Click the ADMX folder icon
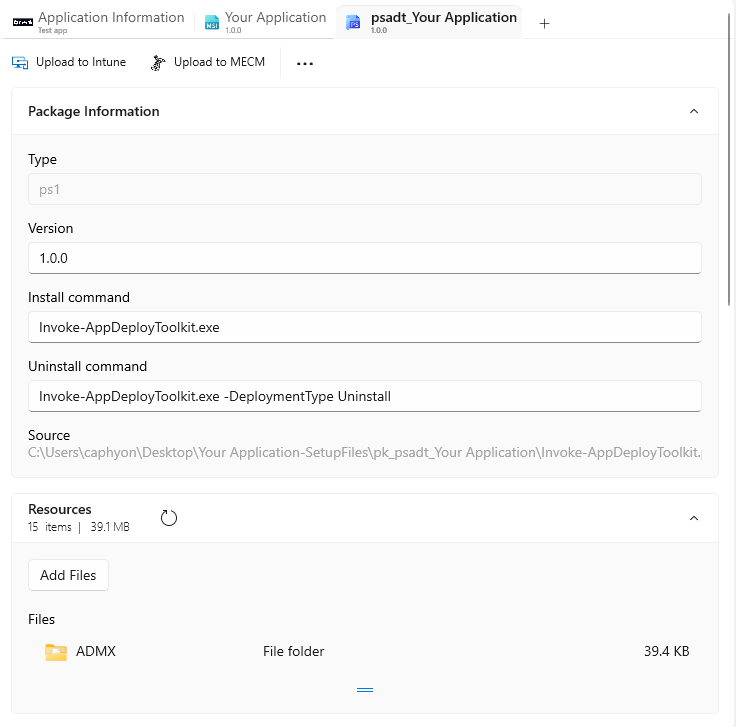This screenshot has width=736, height=727. pyautogui.click(x=56, y=652)
